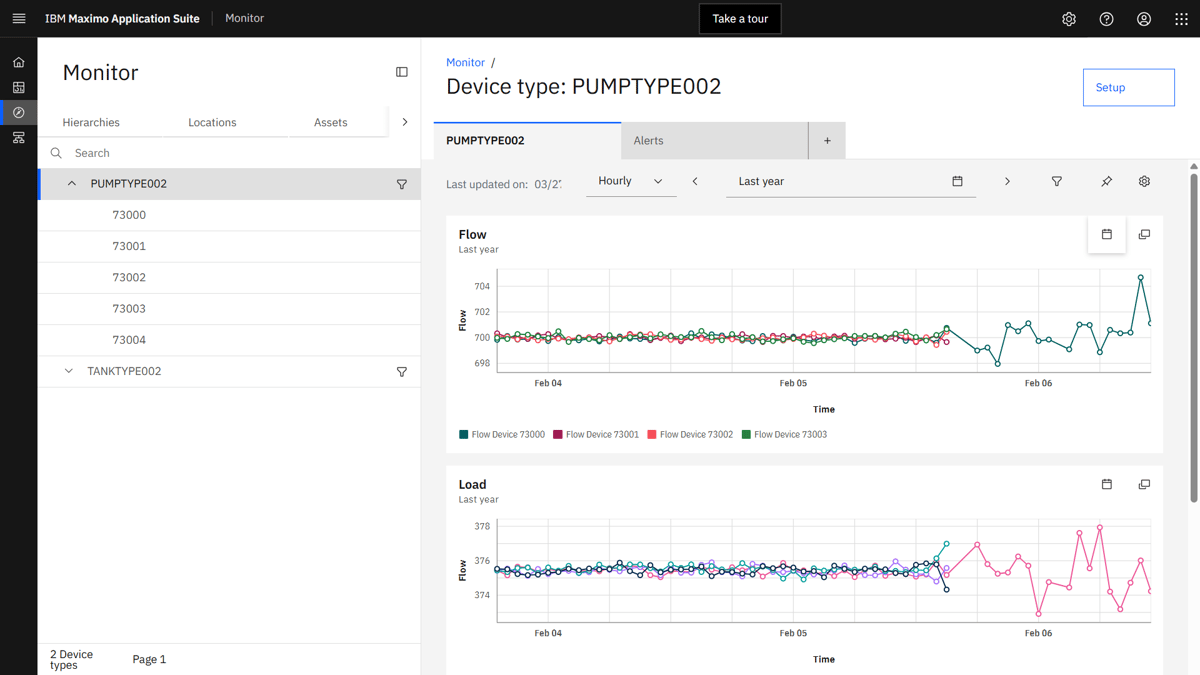Click the Setup button
This screenshot has width=1200, height=675.
pyautogui.click(x=1129, y=87)
